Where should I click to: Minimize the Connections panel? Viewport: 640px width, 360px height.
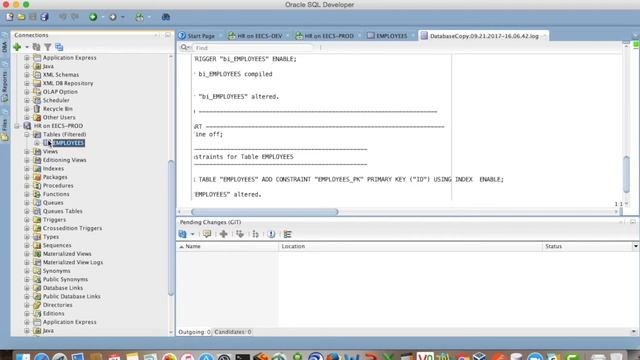168,35
